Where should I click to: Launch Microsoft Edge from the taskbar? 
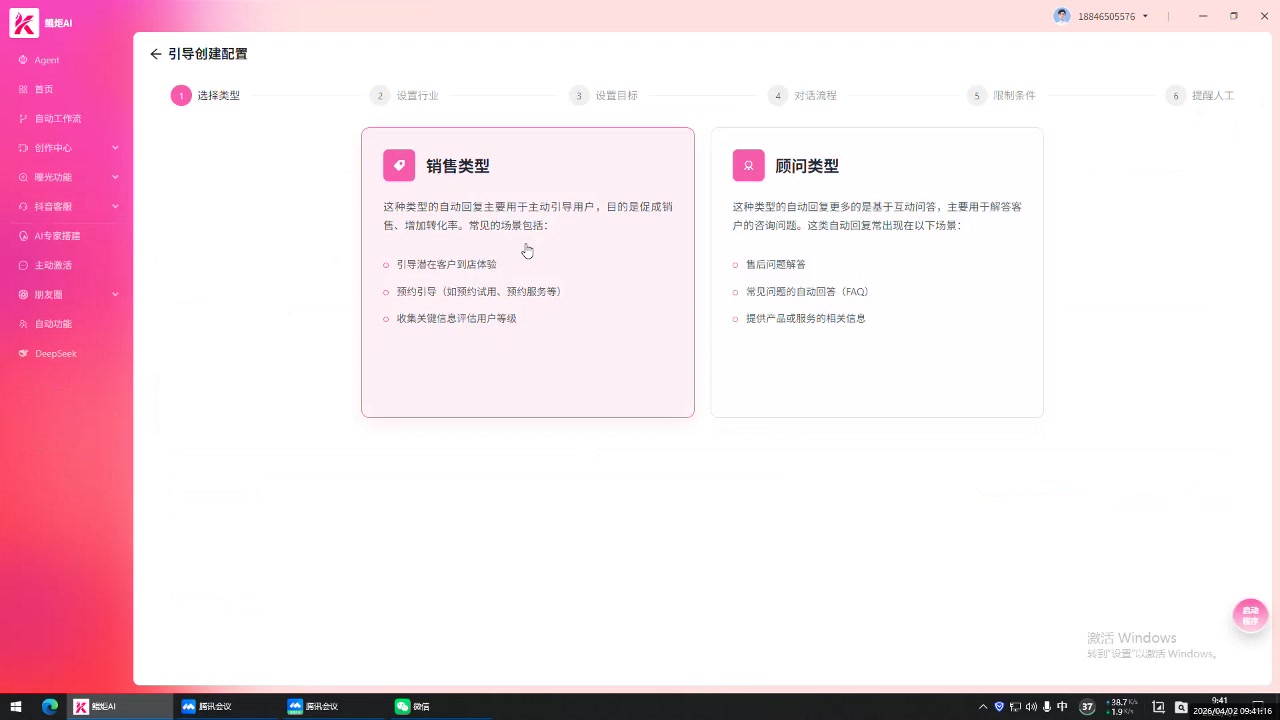click(50, 706)
